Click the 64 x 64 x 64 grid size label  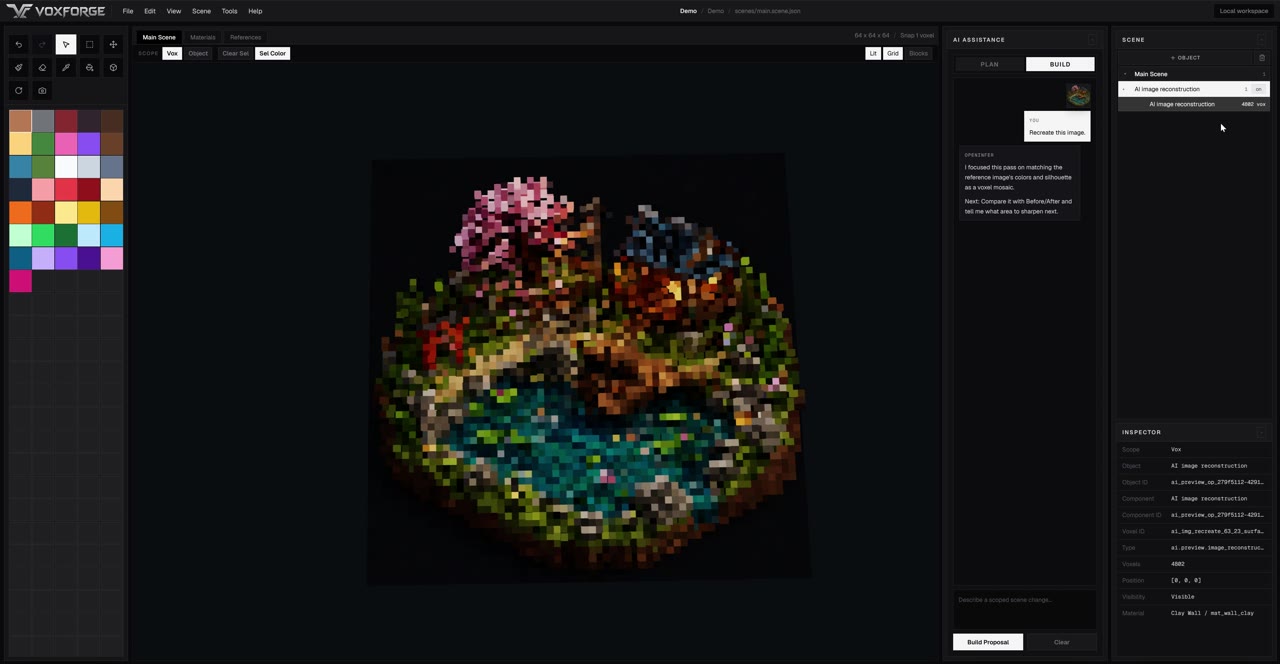click(872, 36)
